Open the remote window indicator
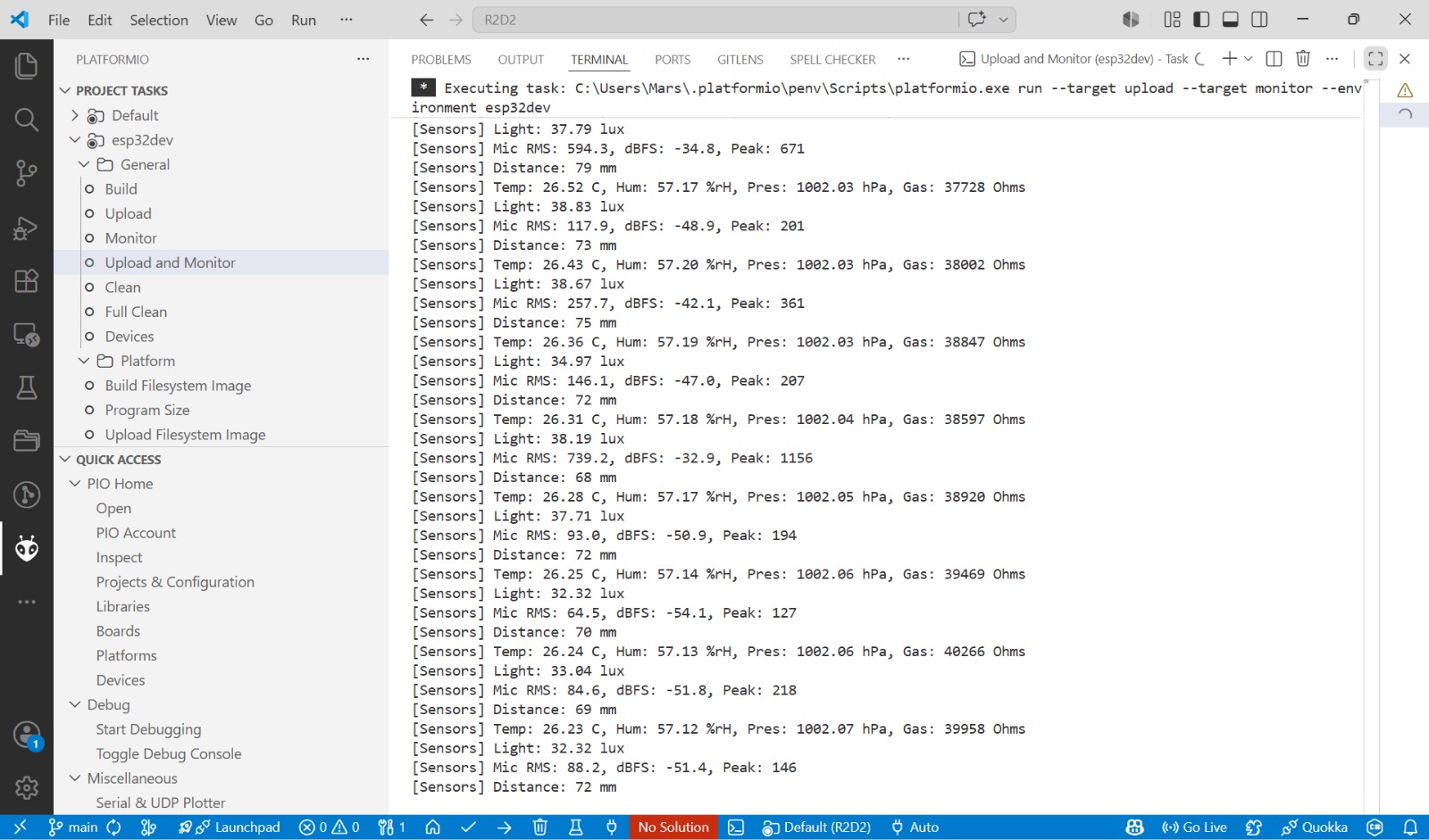 pyautogui.click(x=20, y=828)
